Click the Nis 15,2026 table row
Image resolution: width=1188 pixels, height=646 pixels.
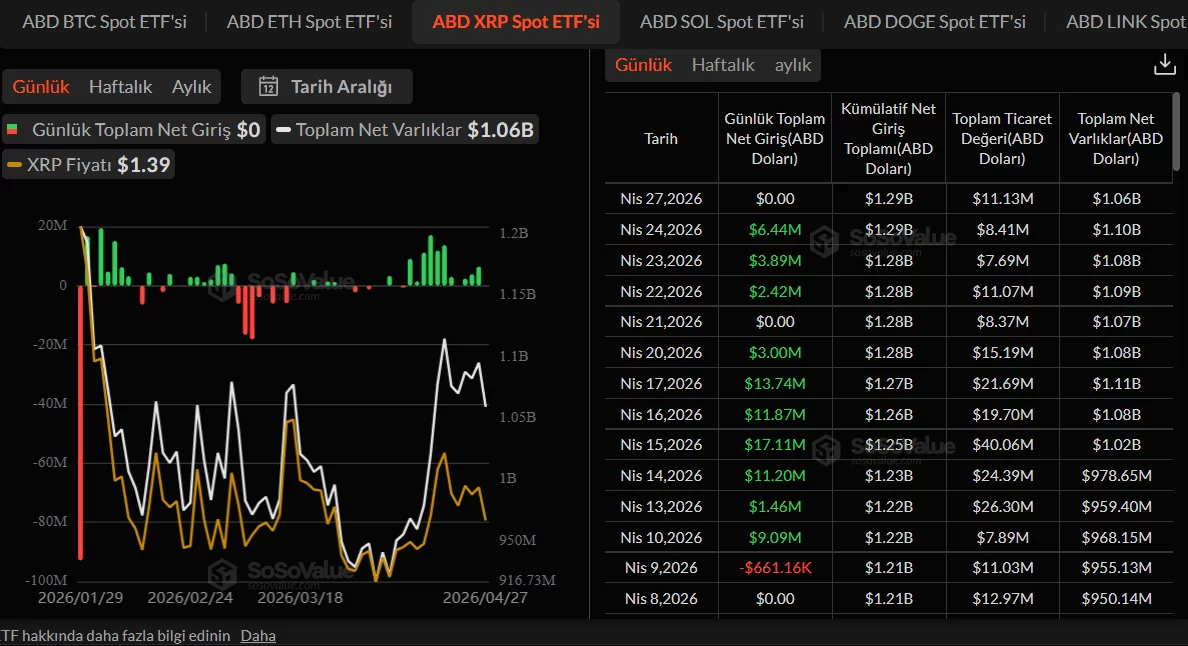888,445
